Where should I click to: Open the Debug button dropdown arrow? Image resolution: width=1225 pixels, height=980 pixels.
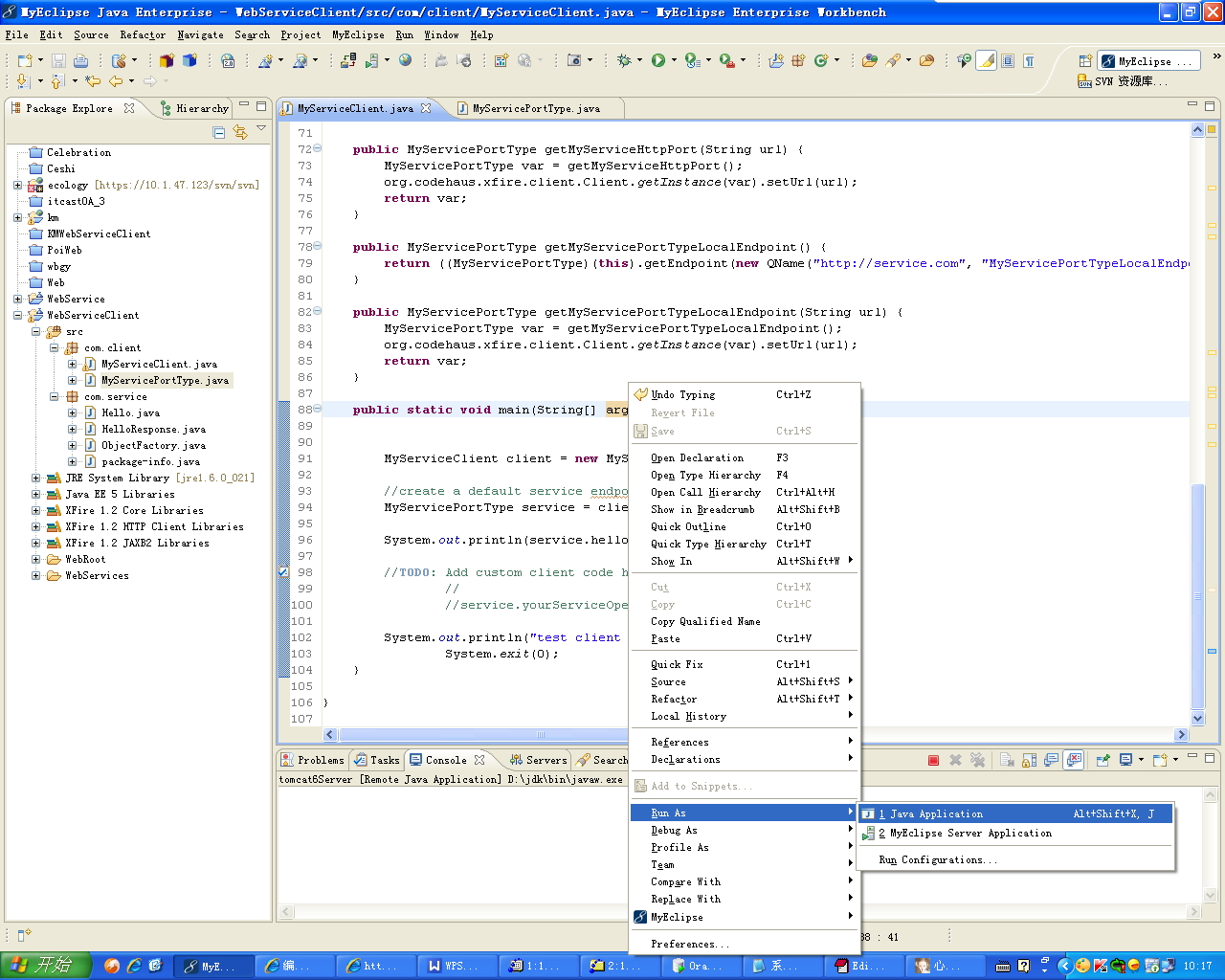(639, 60)
